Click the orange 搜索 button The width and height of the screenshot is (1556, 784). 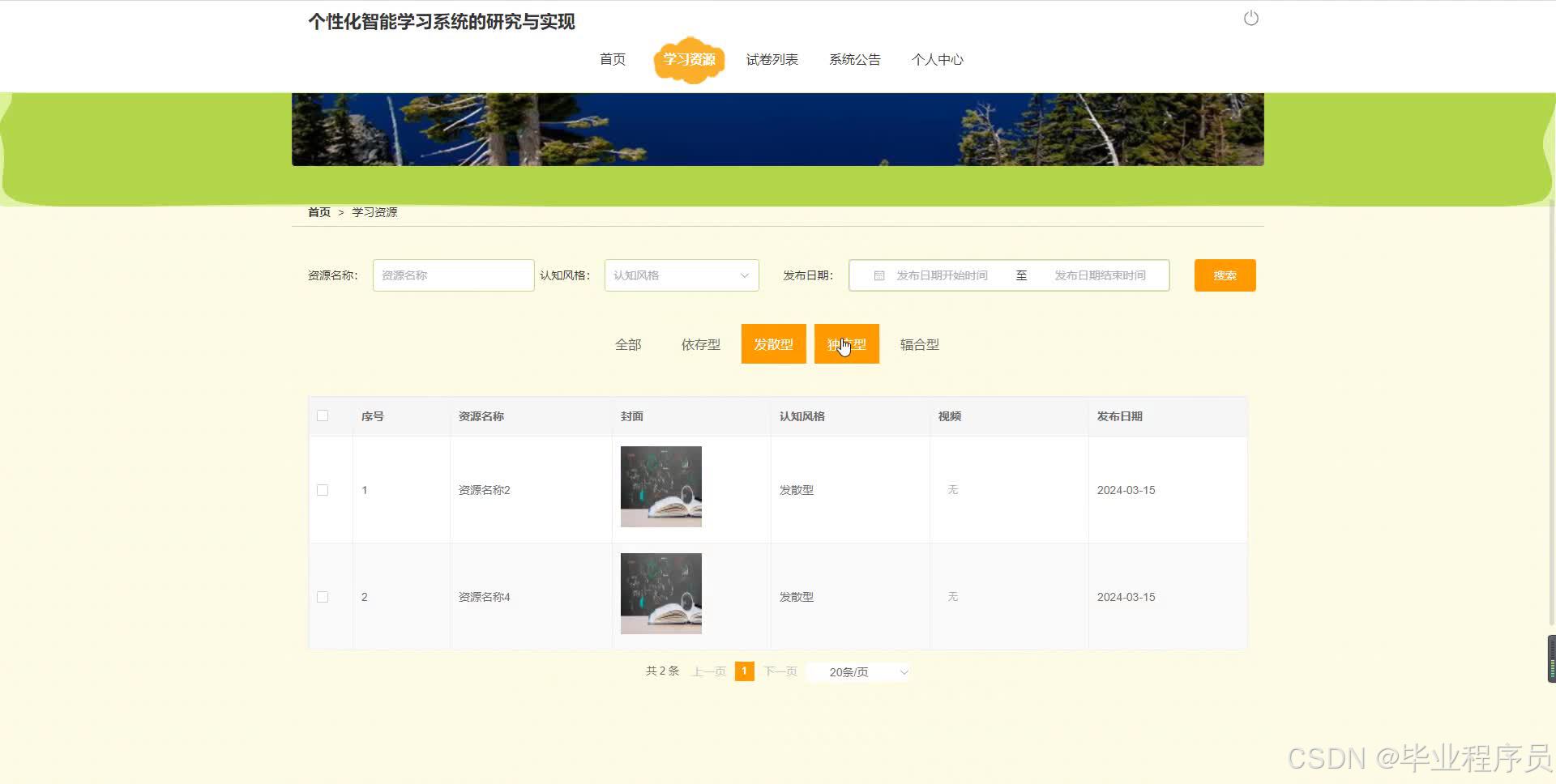(1225, 275)
